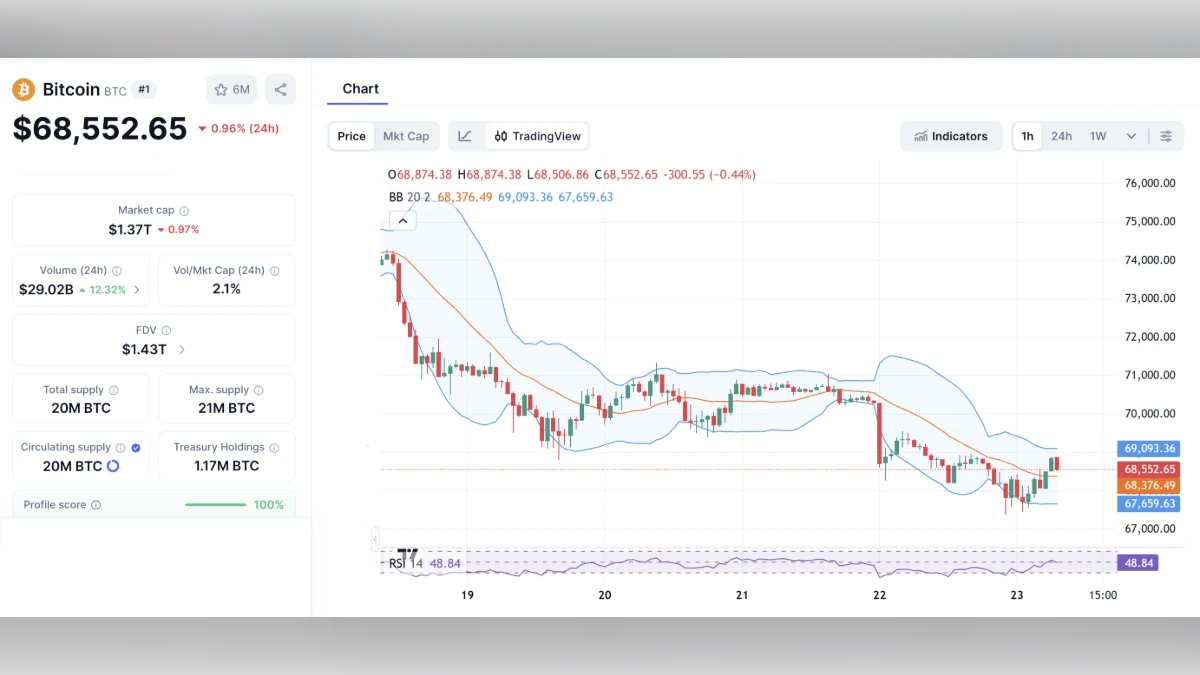Click the 100% Profile score bar

click(215, 504)
